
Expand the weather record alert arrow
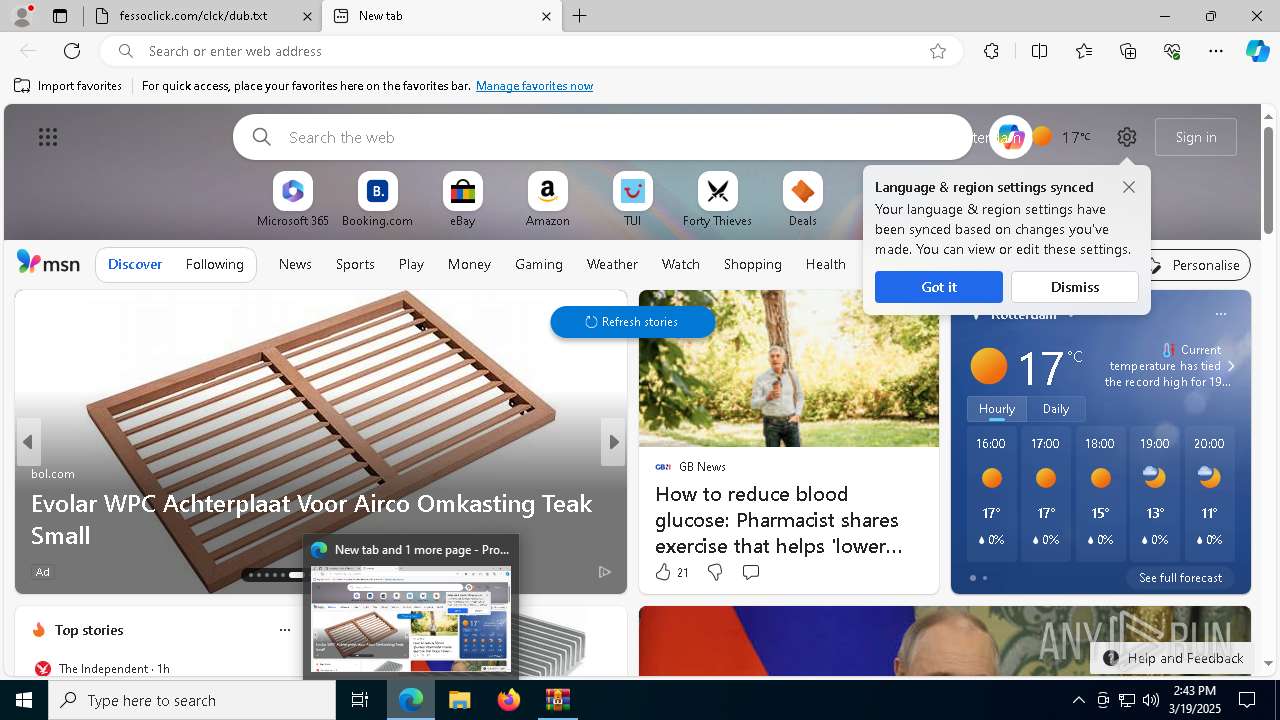1231,366
